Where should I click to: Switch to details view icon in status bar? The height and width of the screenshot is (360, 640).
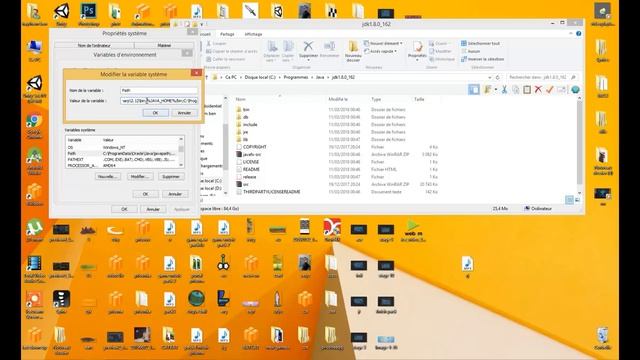pyautogui.click(x=569, y=200)
